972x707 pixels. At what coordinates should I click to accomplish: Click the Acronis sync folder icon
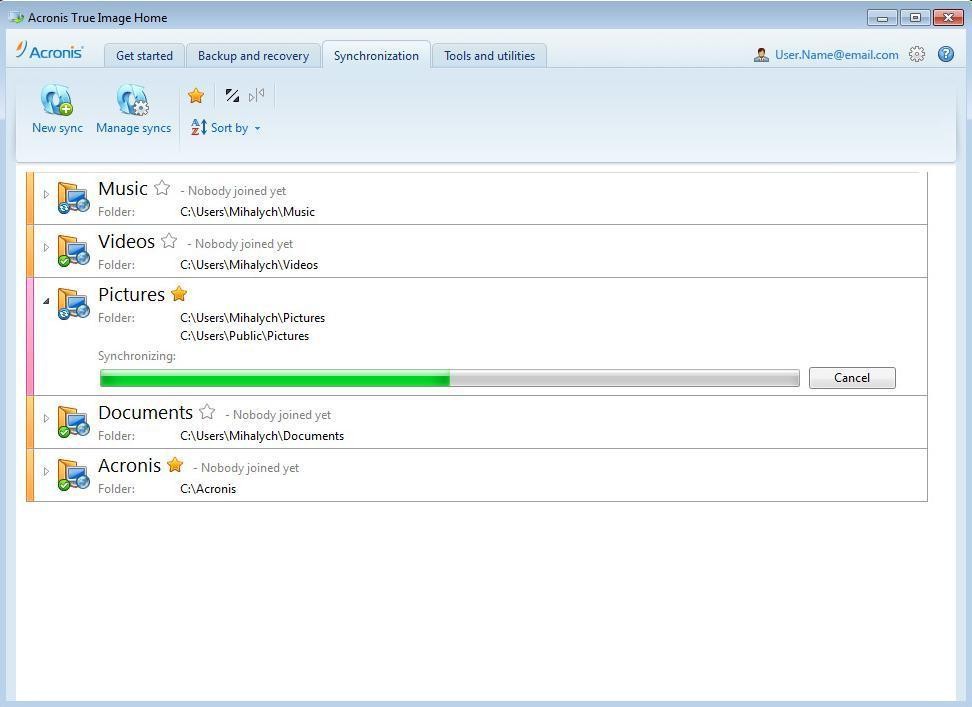(x=73, y=475)
